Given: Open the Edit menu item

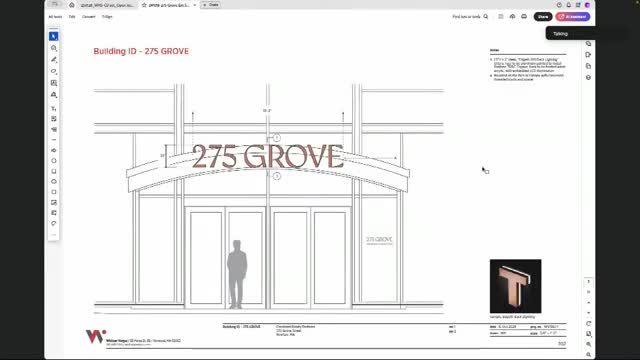Looking at the screenshot, I should click(72, 17).
